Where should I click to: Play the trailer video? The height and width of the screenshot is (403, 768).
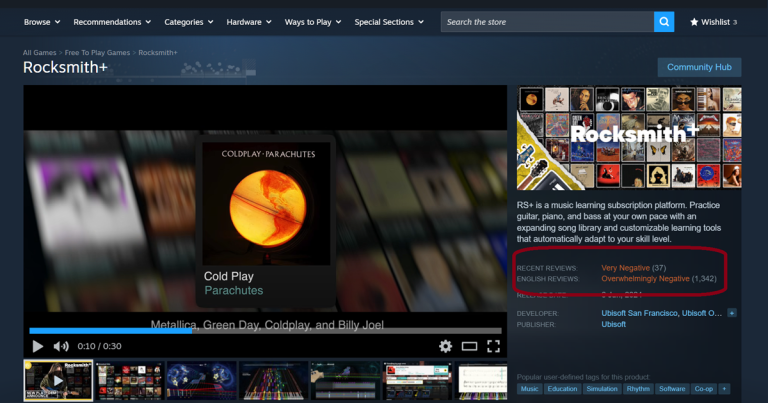pos(38,346)
